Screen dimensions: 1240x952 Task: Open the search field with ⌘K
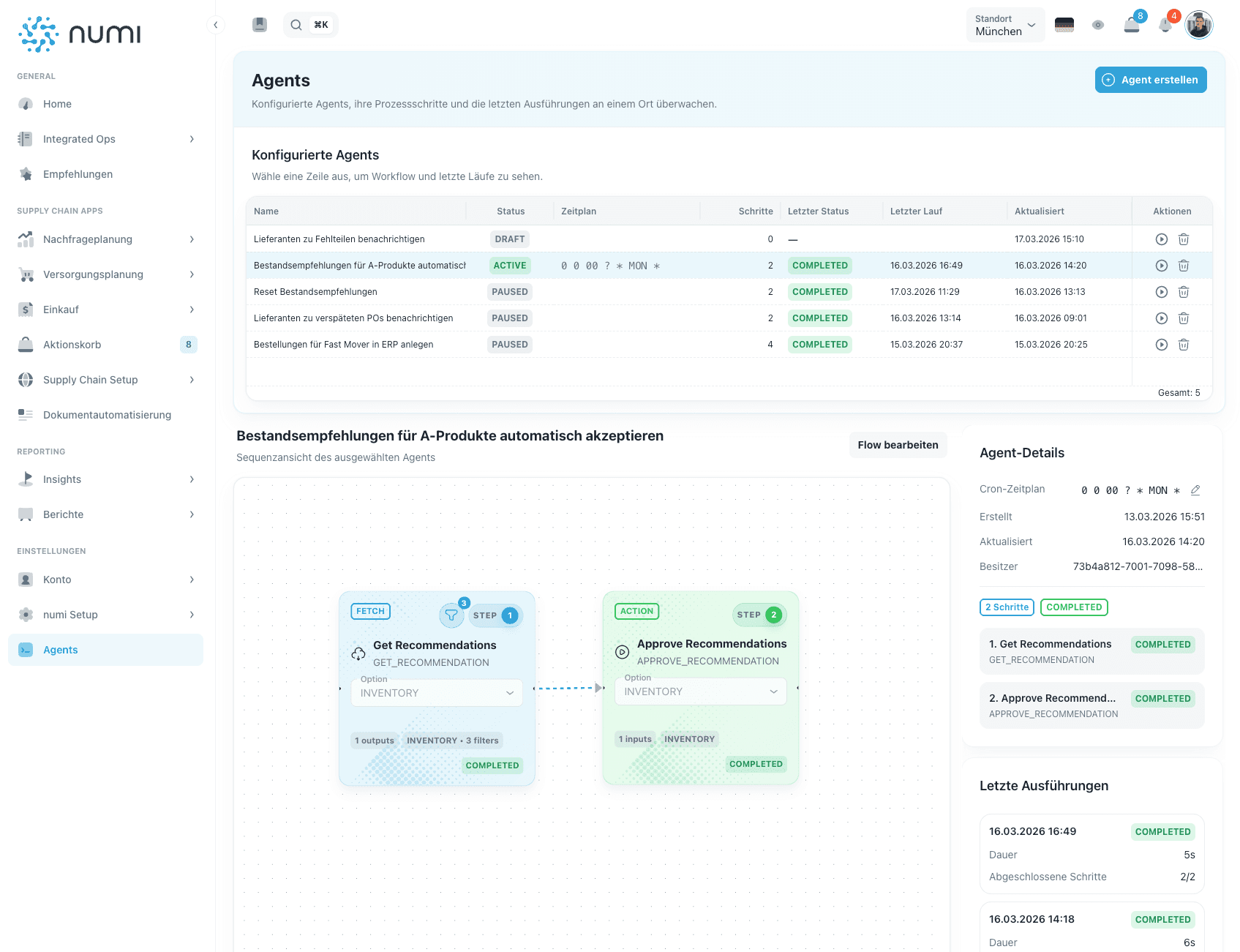(x=310, y=25)
